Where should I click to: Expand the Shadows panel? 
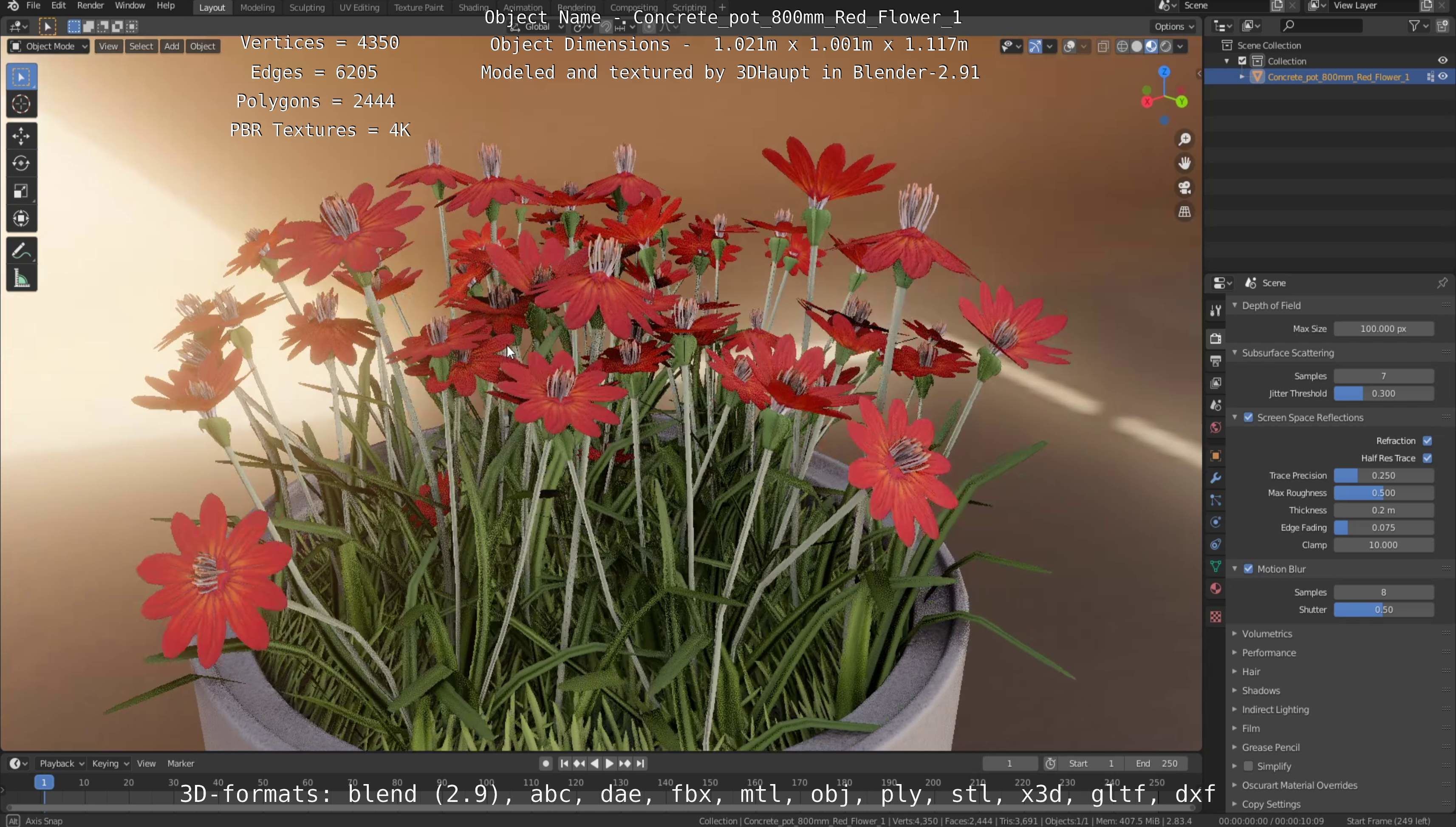(1261, 691)
